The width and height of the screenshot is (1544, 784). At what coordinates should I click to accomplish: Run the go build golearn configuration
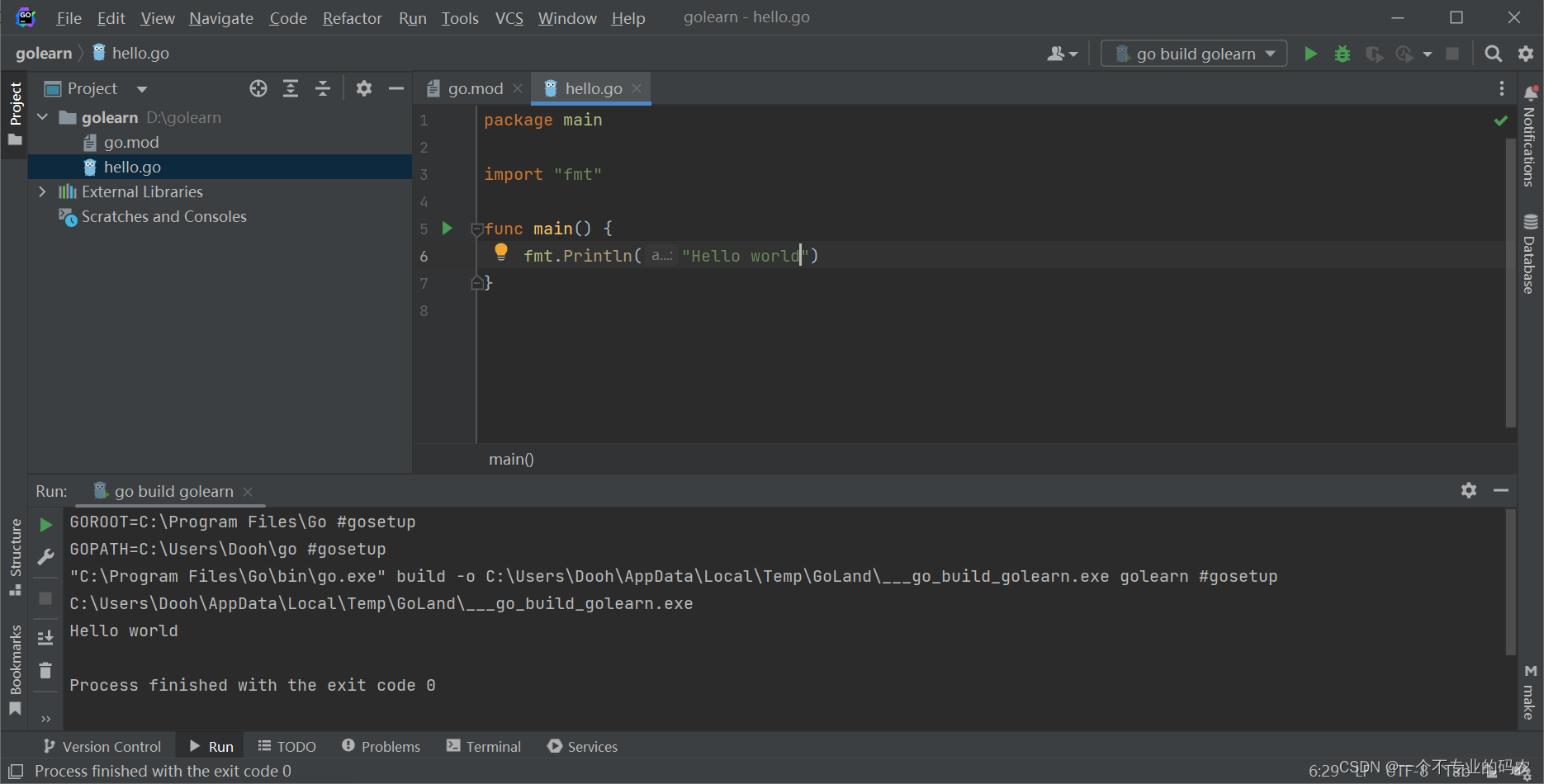click(x=1310, y=54)
